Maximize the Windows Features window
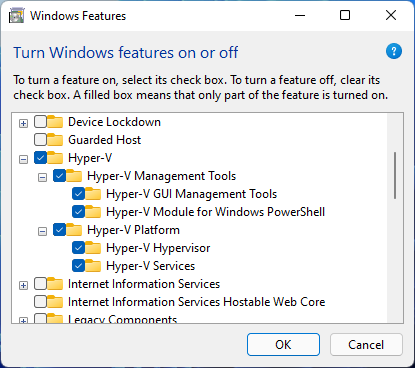This screenshot has width=415, height=368. coord(345,15)
